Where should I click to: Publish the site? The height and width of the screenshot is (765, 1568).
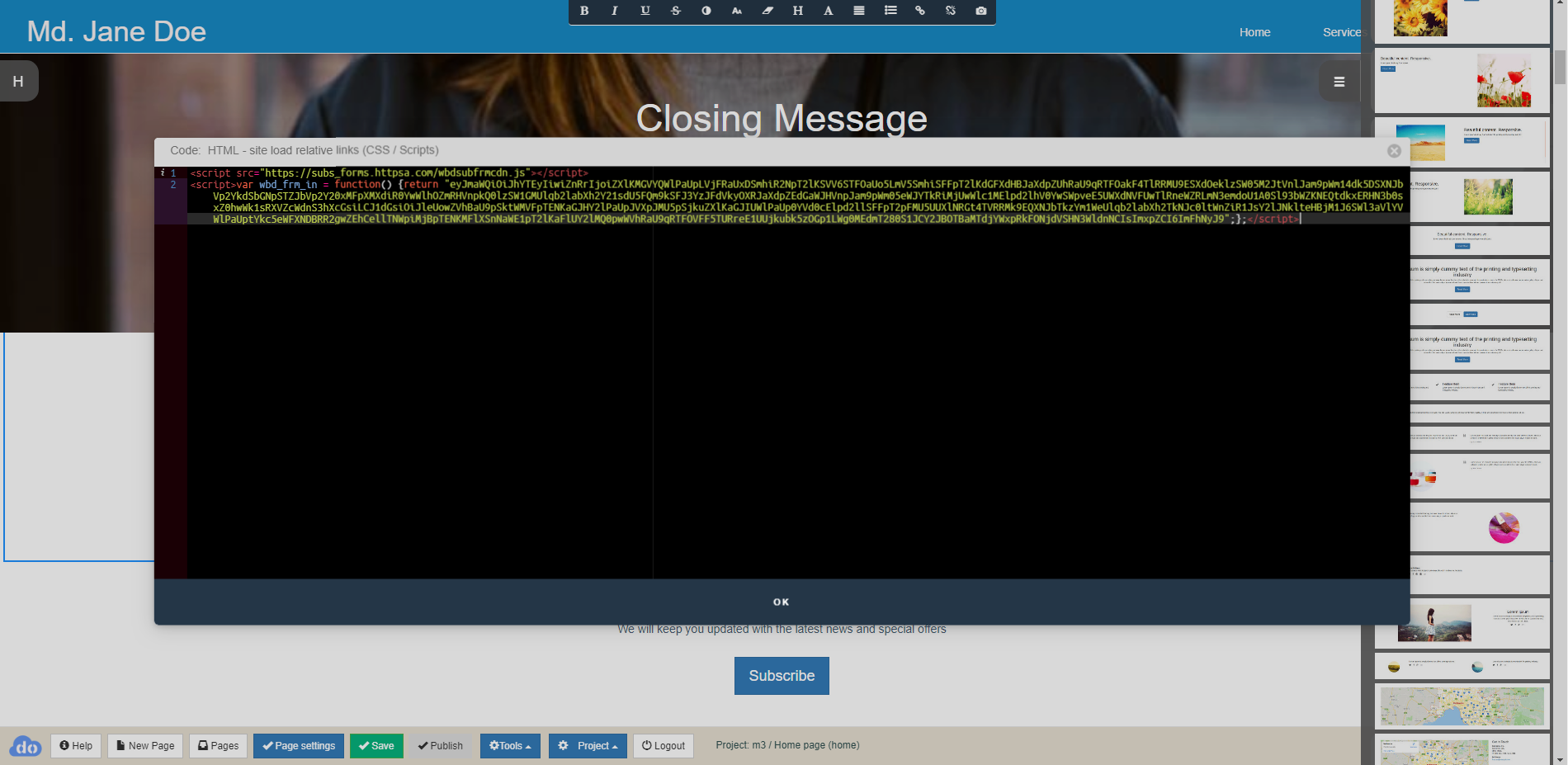[x=441, y=746]
